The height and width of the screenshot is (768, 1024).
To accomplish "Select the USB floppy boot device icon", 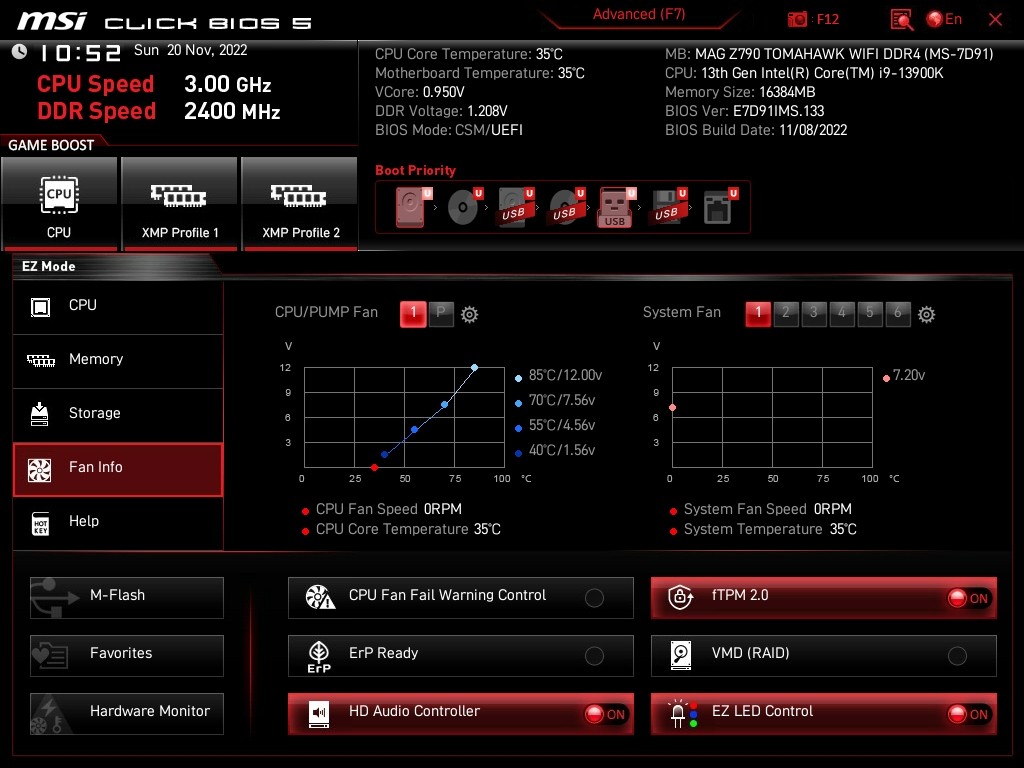I will tap(667, 206).
